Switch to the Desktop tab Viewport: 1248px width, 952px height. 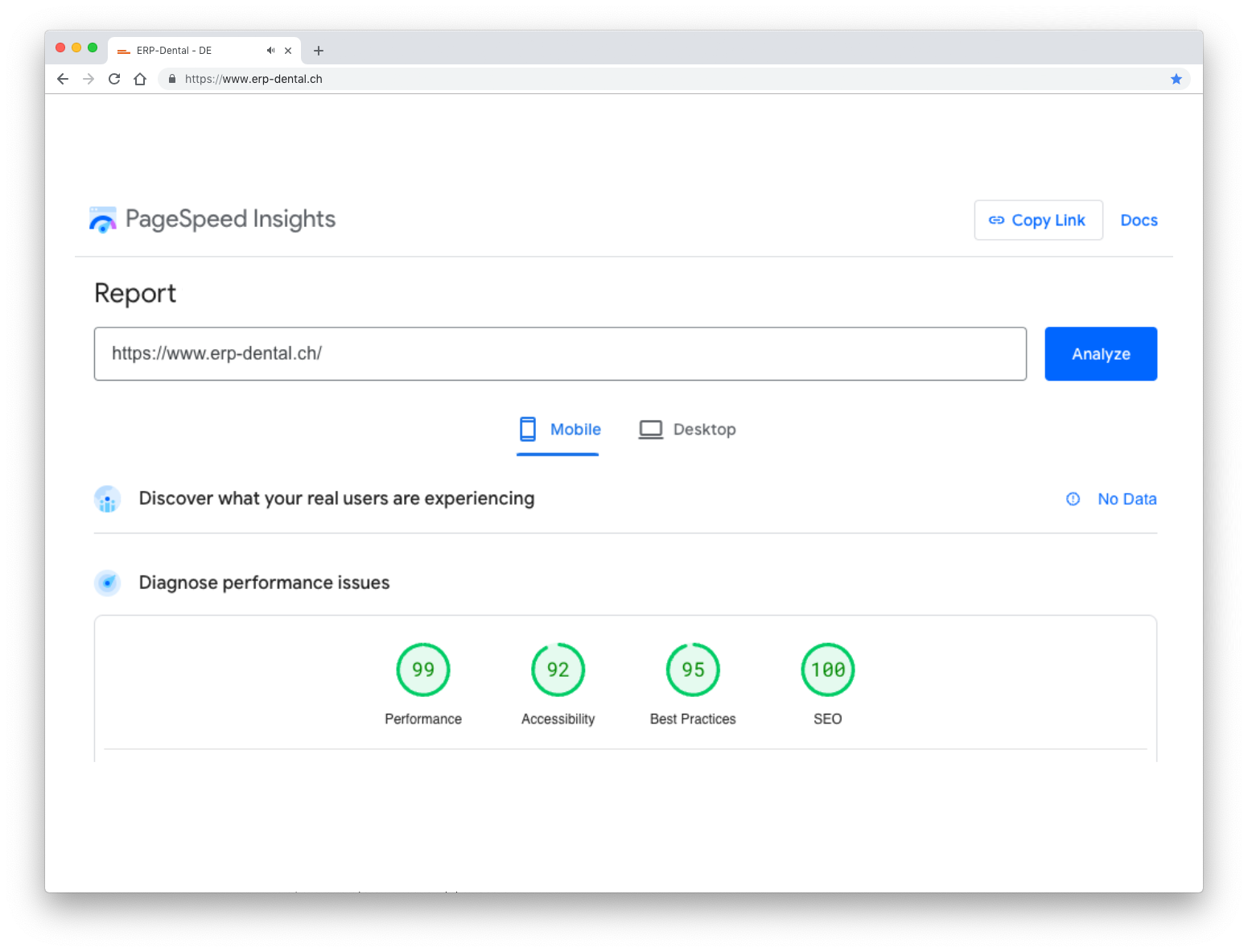point(687,430)
